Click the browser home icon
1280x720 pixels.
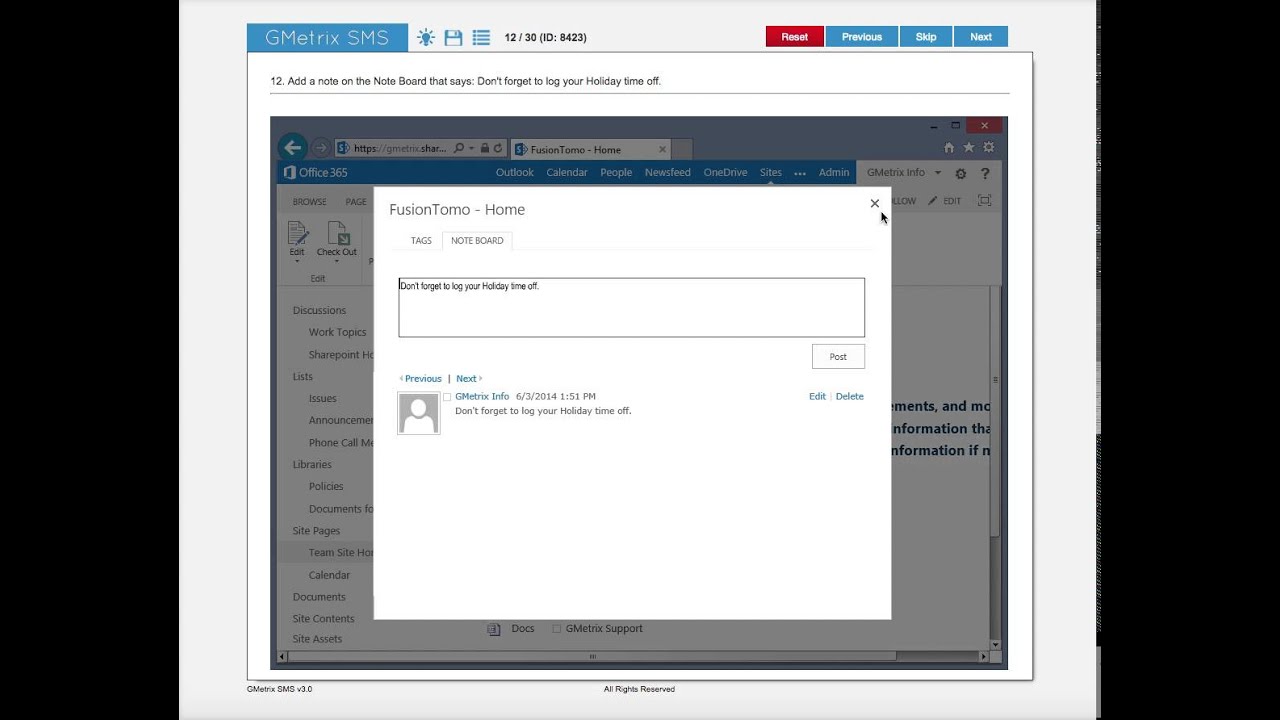[949, 148]
